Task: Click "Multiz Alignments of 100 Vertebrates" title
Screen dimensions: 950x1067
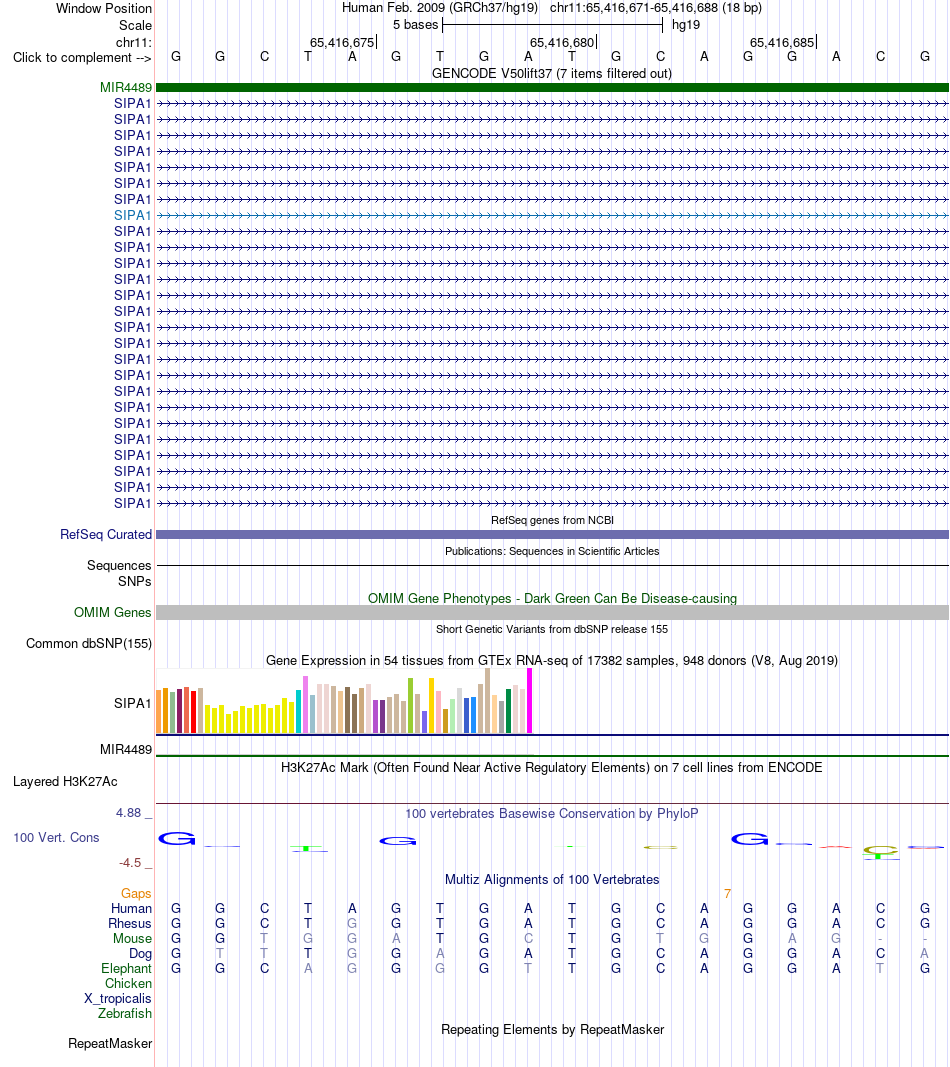Action: (552, 880)
